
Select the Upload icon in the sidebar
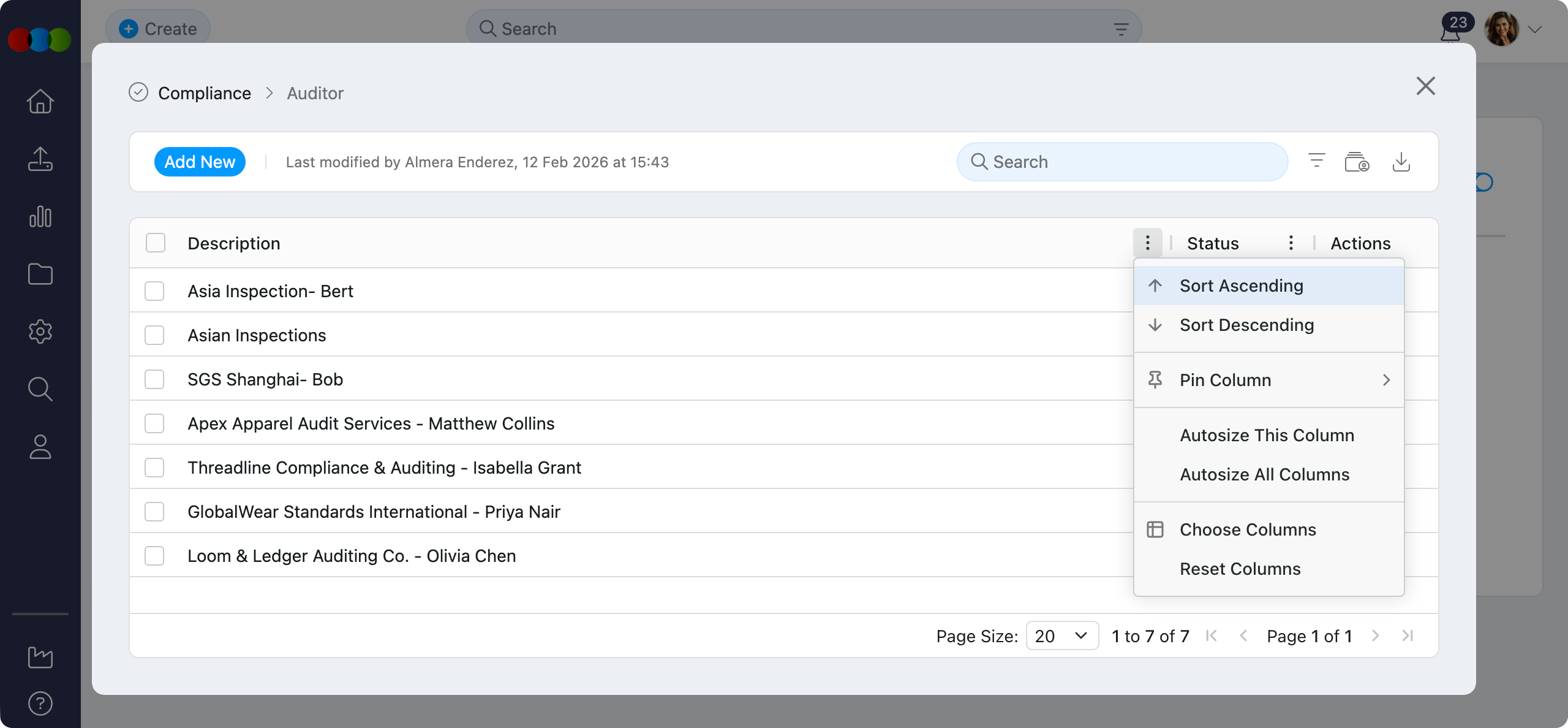coord(40,159)
